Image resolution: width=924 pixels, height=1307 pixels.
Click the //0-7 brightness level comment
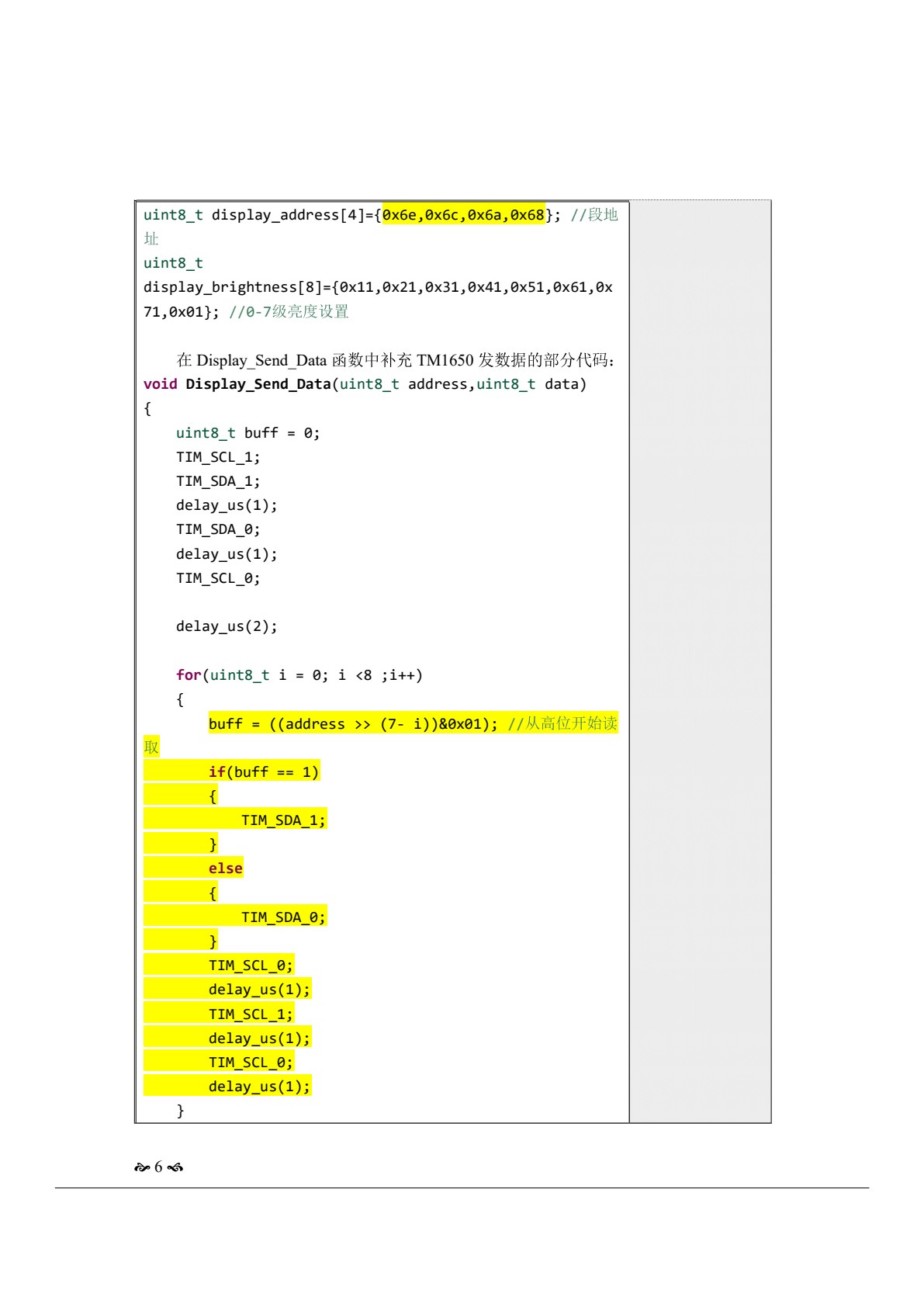pyautogui.click(x=289, y=312)
